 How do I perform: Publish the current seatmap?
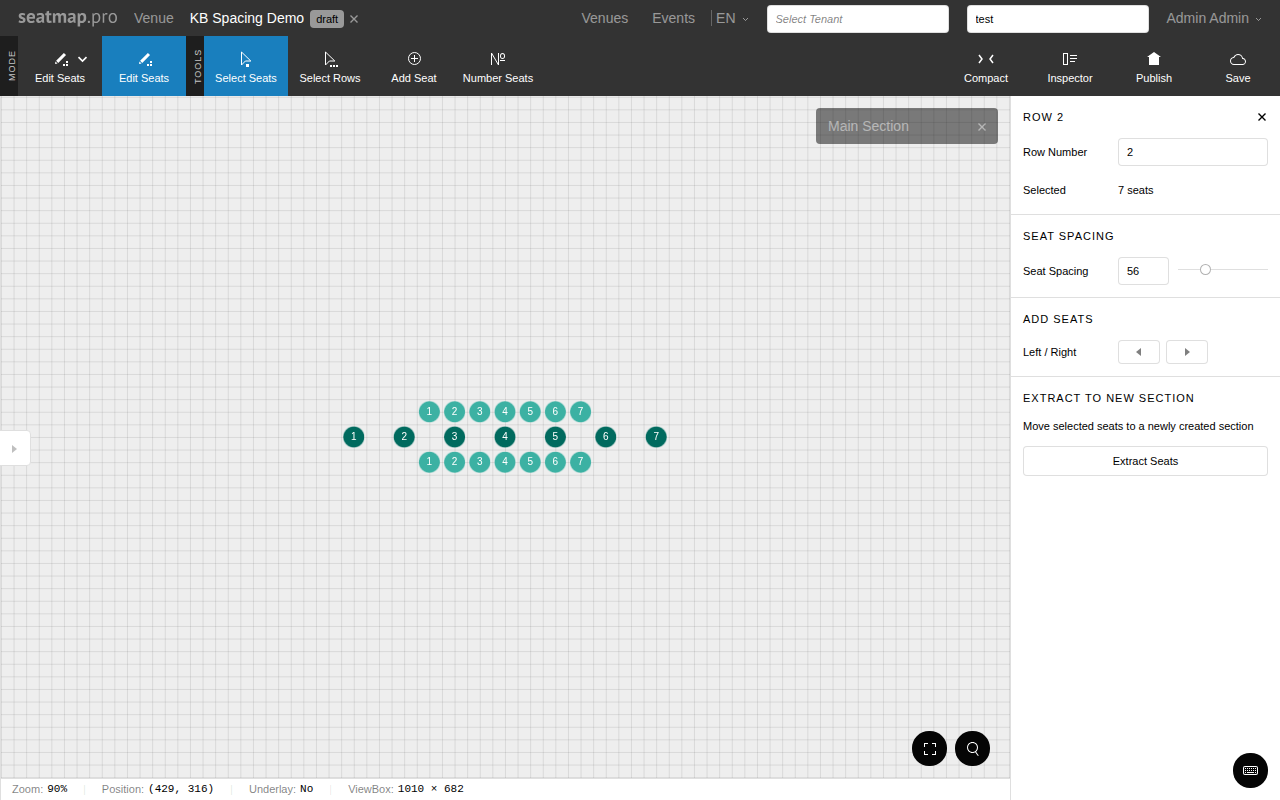click(x=1153, y=66)
